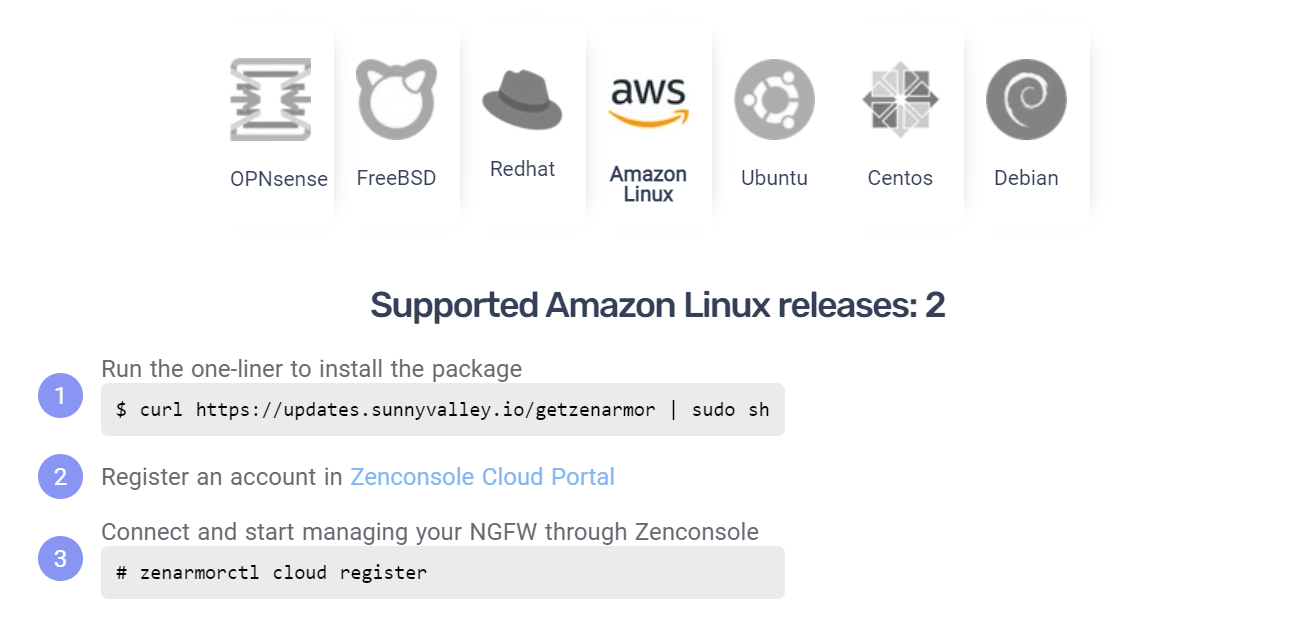Click the AWS Amazon Linux logo
1294x636 pixels.
(x=649, y=98)
